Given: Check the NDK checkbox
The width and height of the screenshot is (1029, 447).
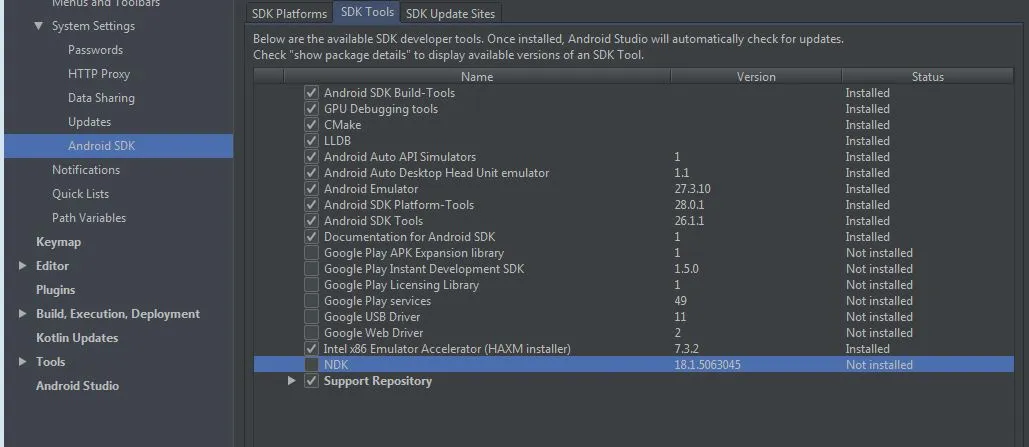Looking at the screenshot, I should pos(311,365).
